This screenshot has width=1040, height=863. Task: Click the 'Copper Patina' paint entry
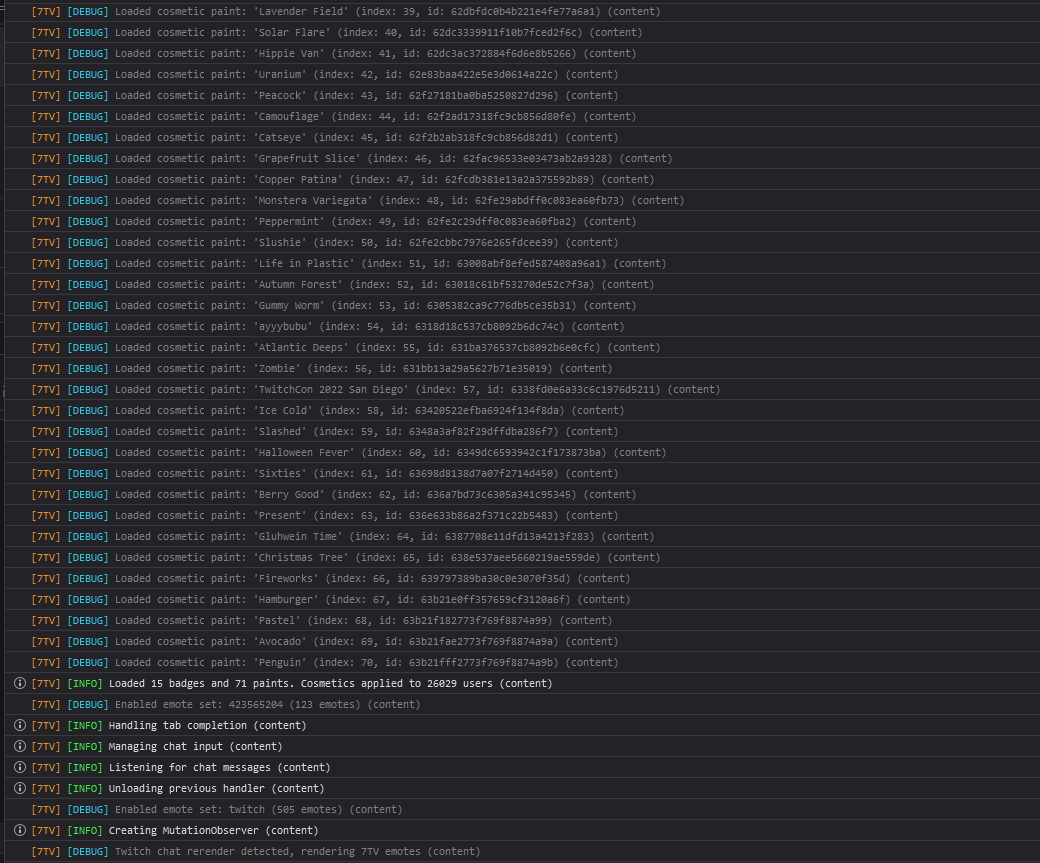tap(523, 179)
